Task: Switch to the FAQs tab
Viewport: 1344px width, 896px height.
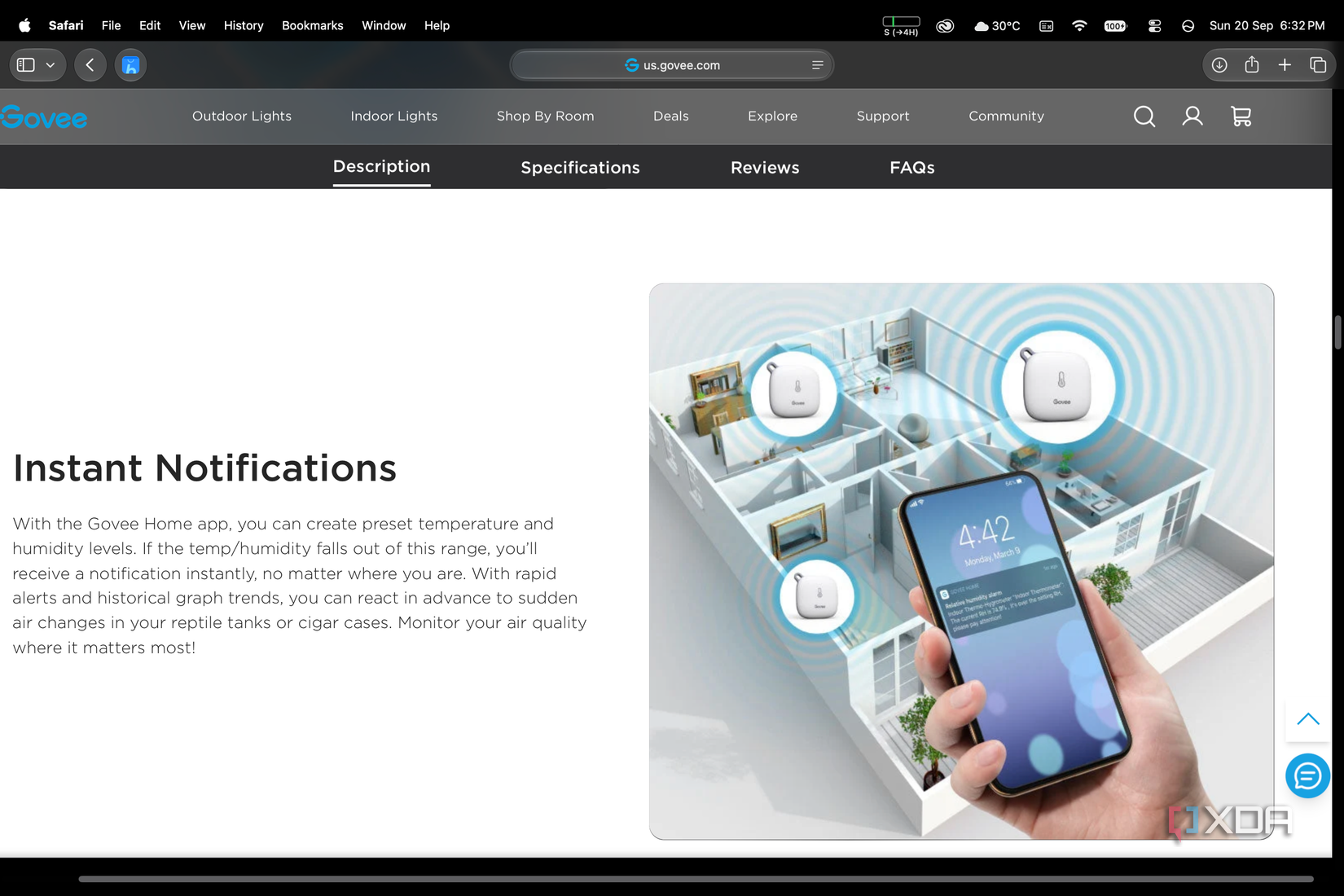Action: [x=912, y=168]
